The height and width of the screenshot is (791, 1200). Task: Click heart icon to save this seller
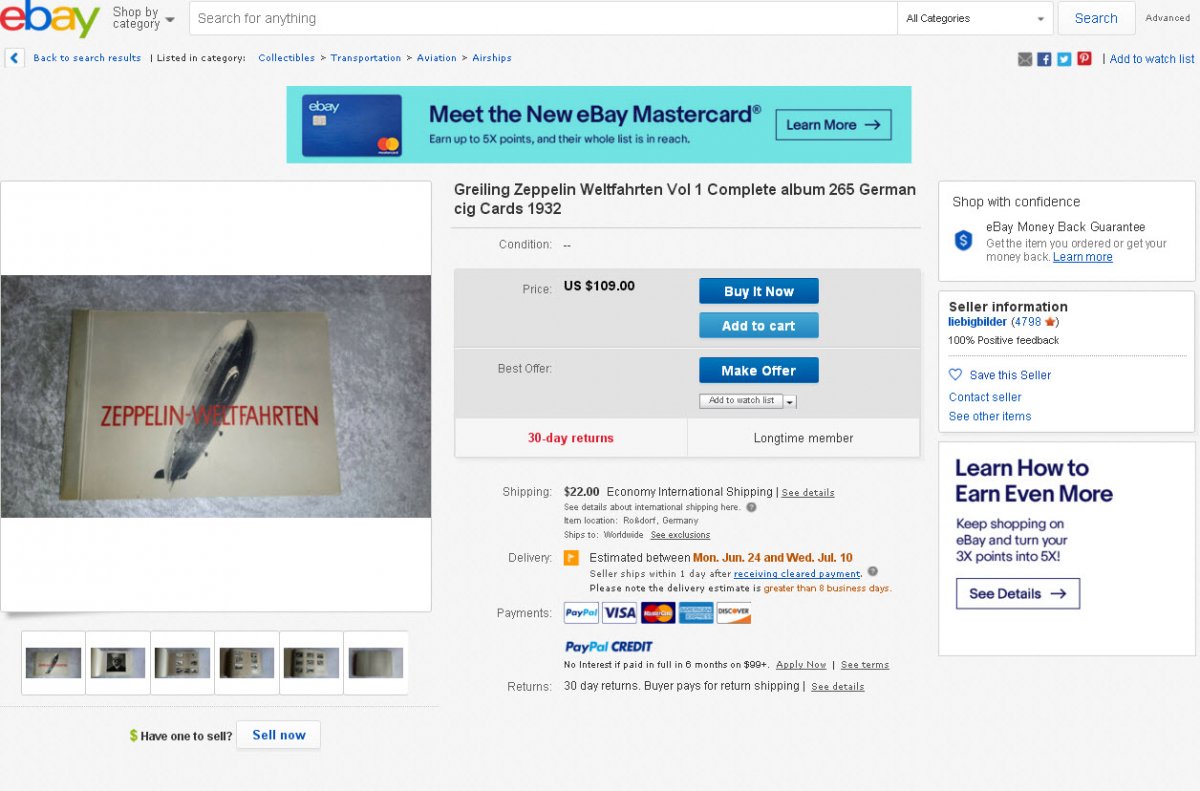pos(956,375)
